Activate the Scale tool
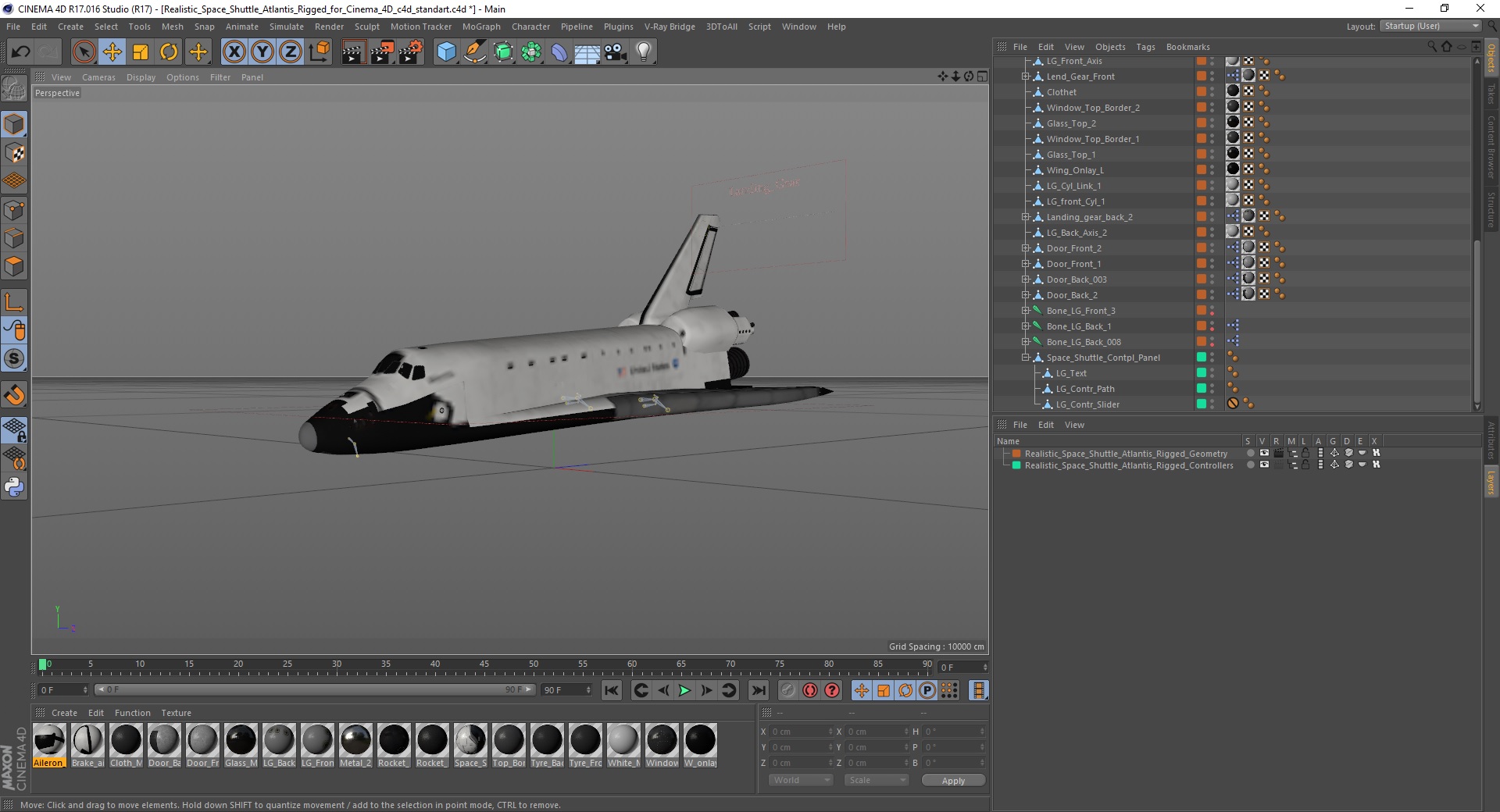 [141, 52]
